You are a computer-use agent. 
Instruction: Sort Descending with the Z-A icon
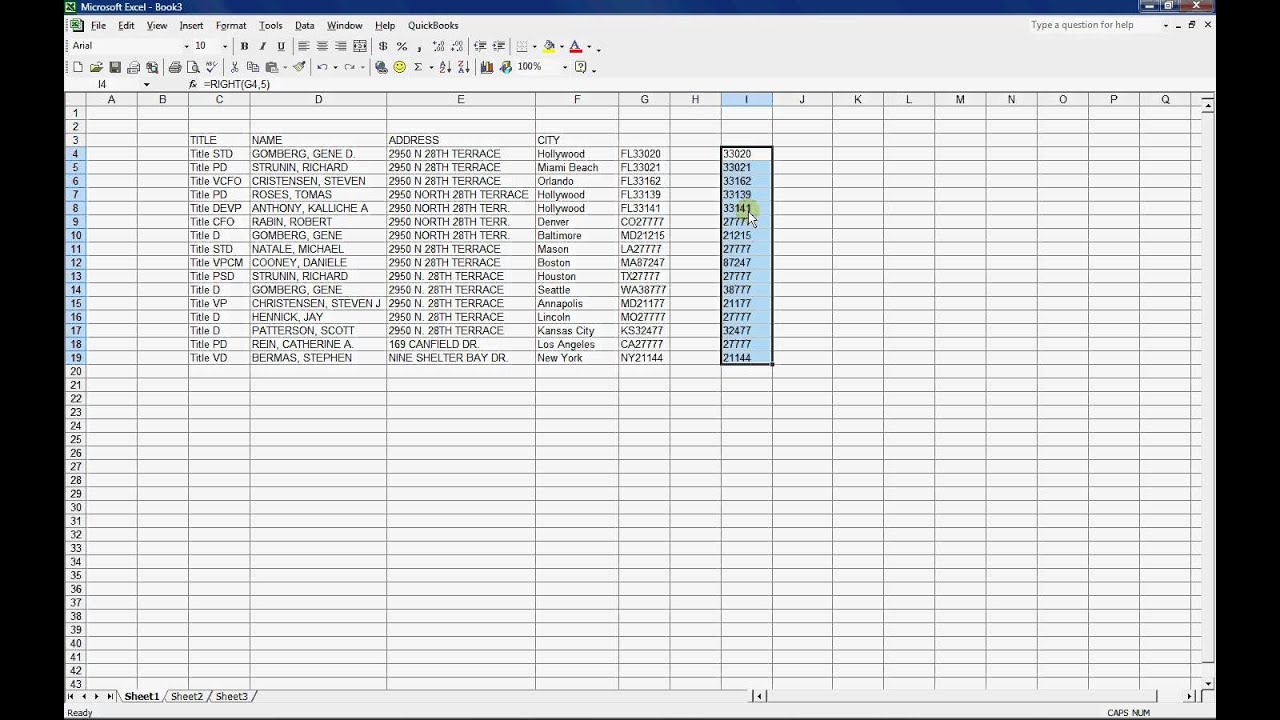point(463,67)
